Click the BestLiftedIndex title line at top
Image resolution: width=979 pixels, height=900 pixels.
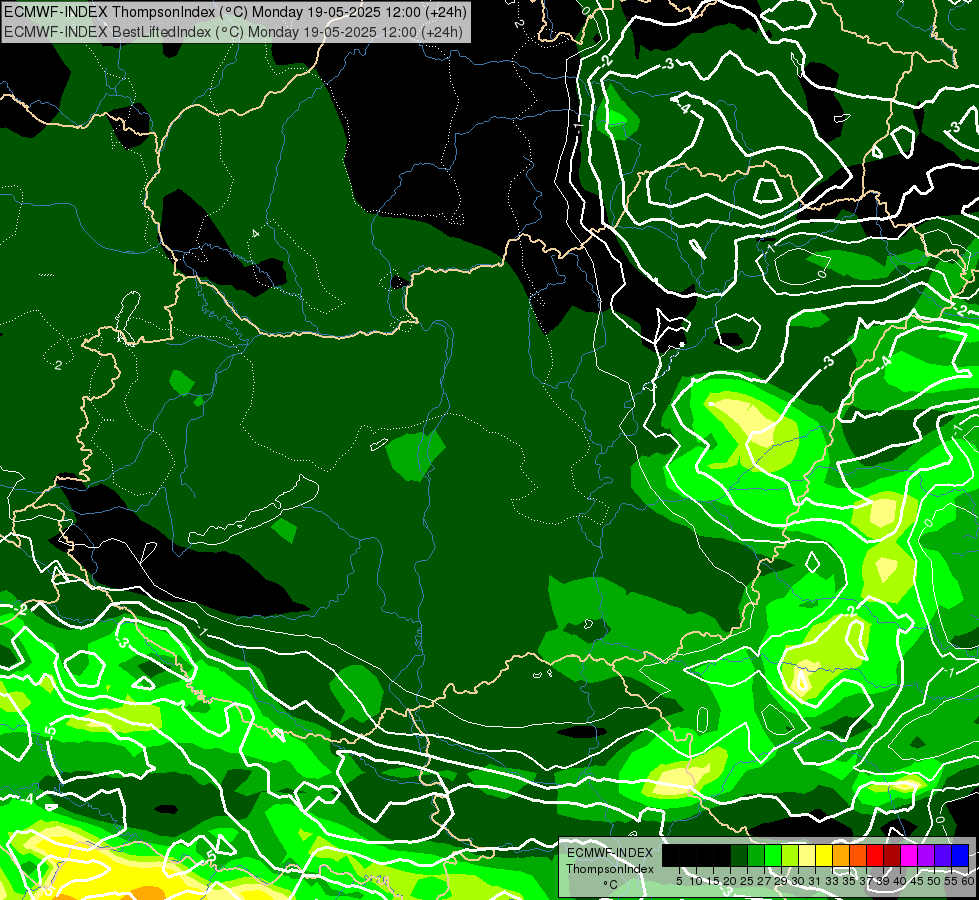(234, 31)
